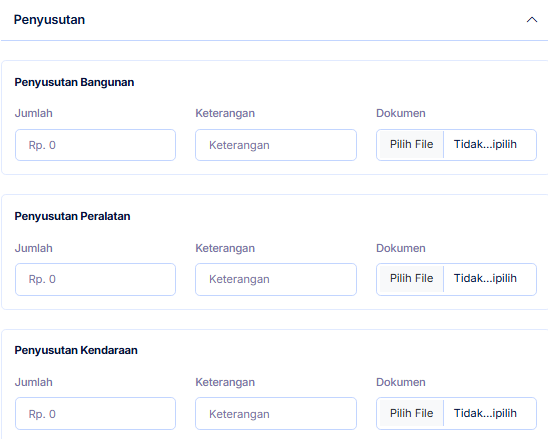Click the Penyusutan Peralatan heading
The height and width of the screenshot is (439, 548).
72,216
